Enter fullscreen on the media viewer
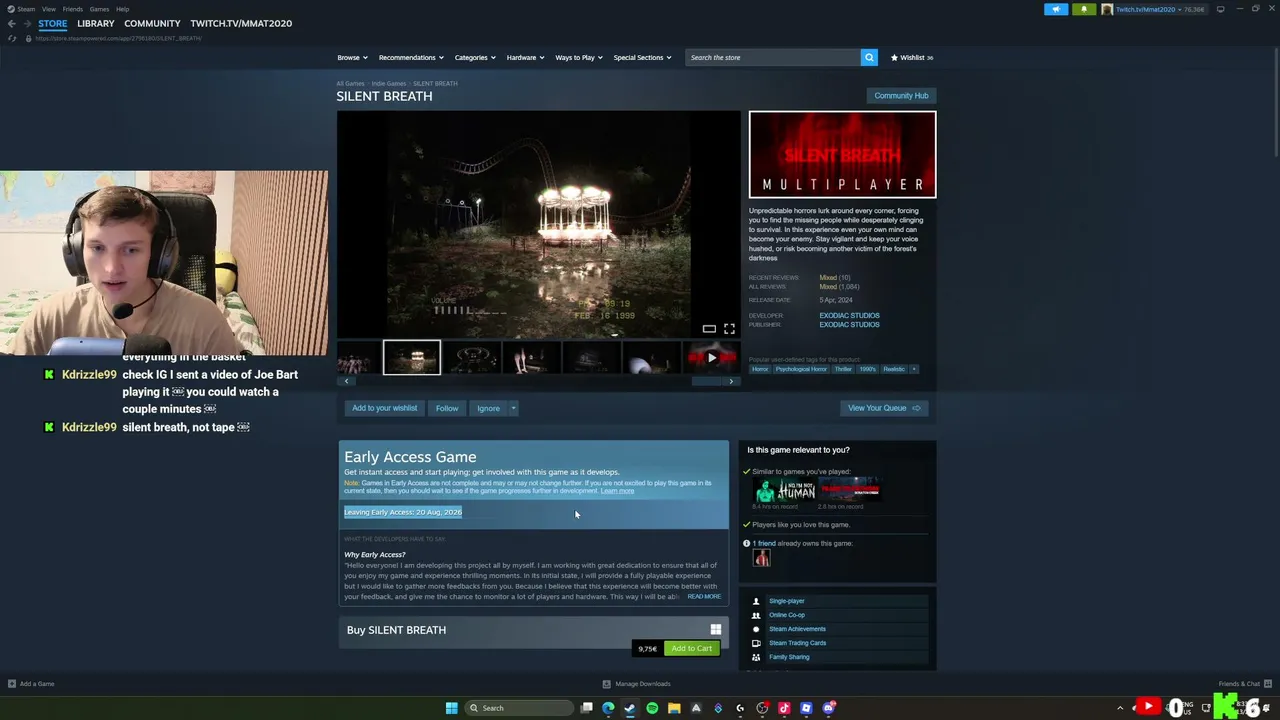 coord(729,329)
